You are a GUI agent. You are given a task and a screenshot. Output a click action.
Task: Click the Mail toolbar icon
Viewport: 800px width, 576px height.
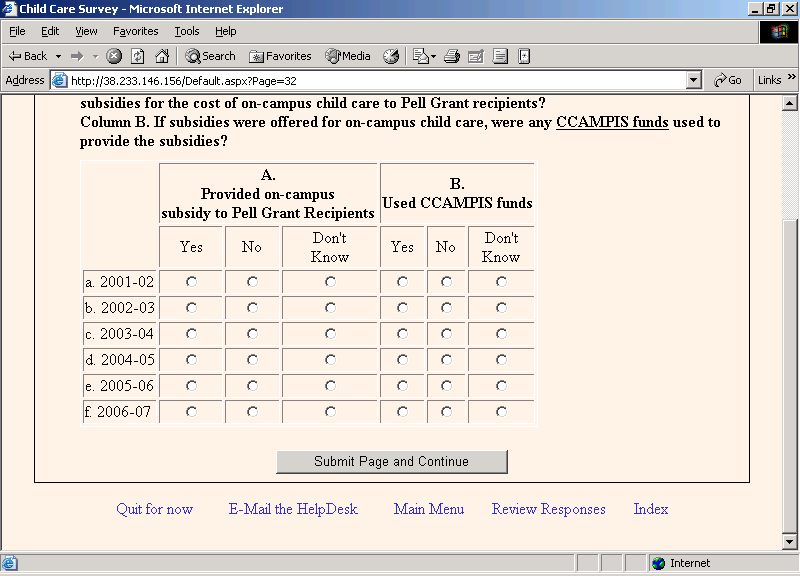pyautogui.click(x=420, y=56)
